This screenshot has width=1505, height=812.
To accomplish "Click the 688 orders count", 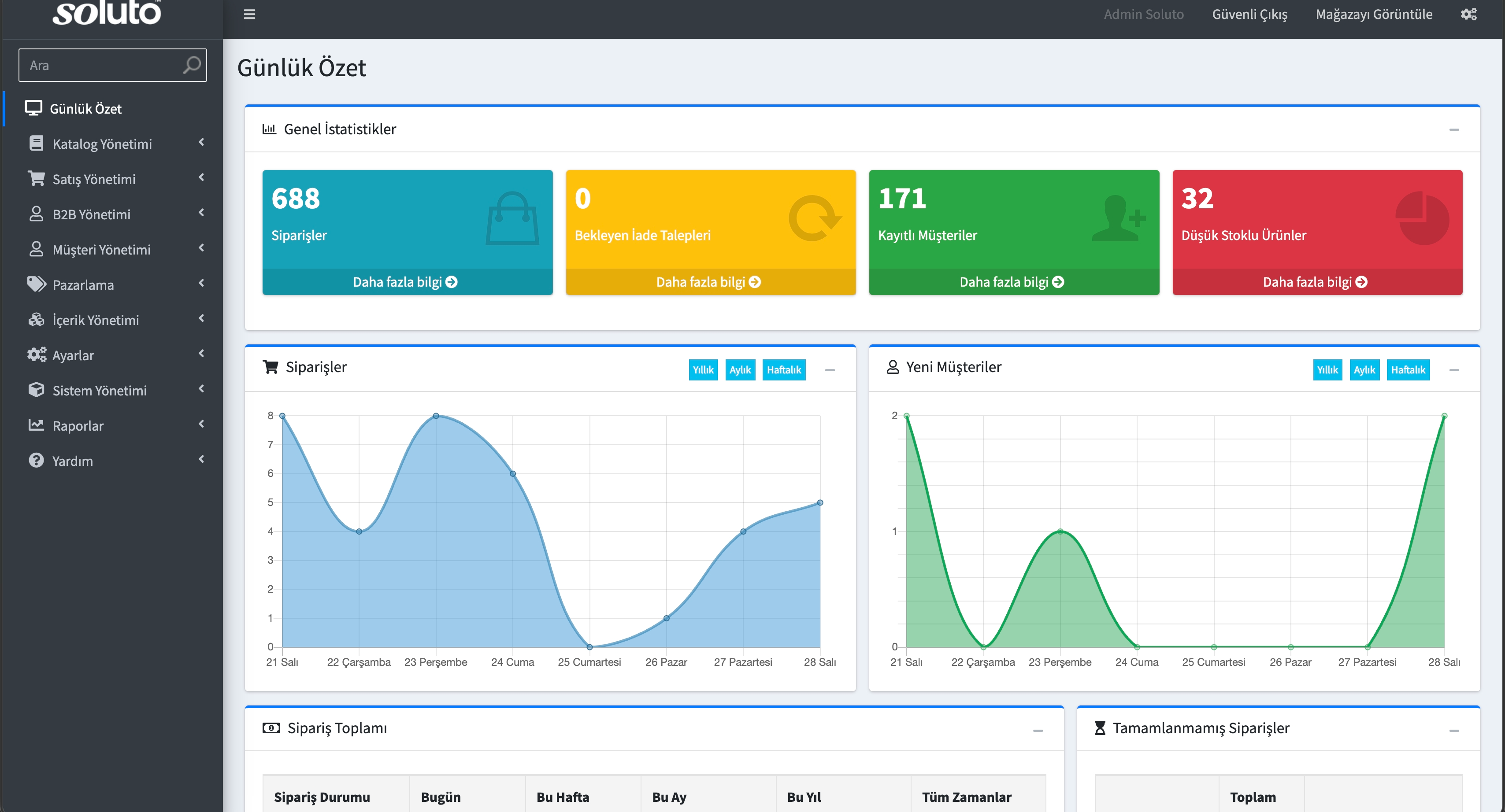I will [x=296, y=199].
